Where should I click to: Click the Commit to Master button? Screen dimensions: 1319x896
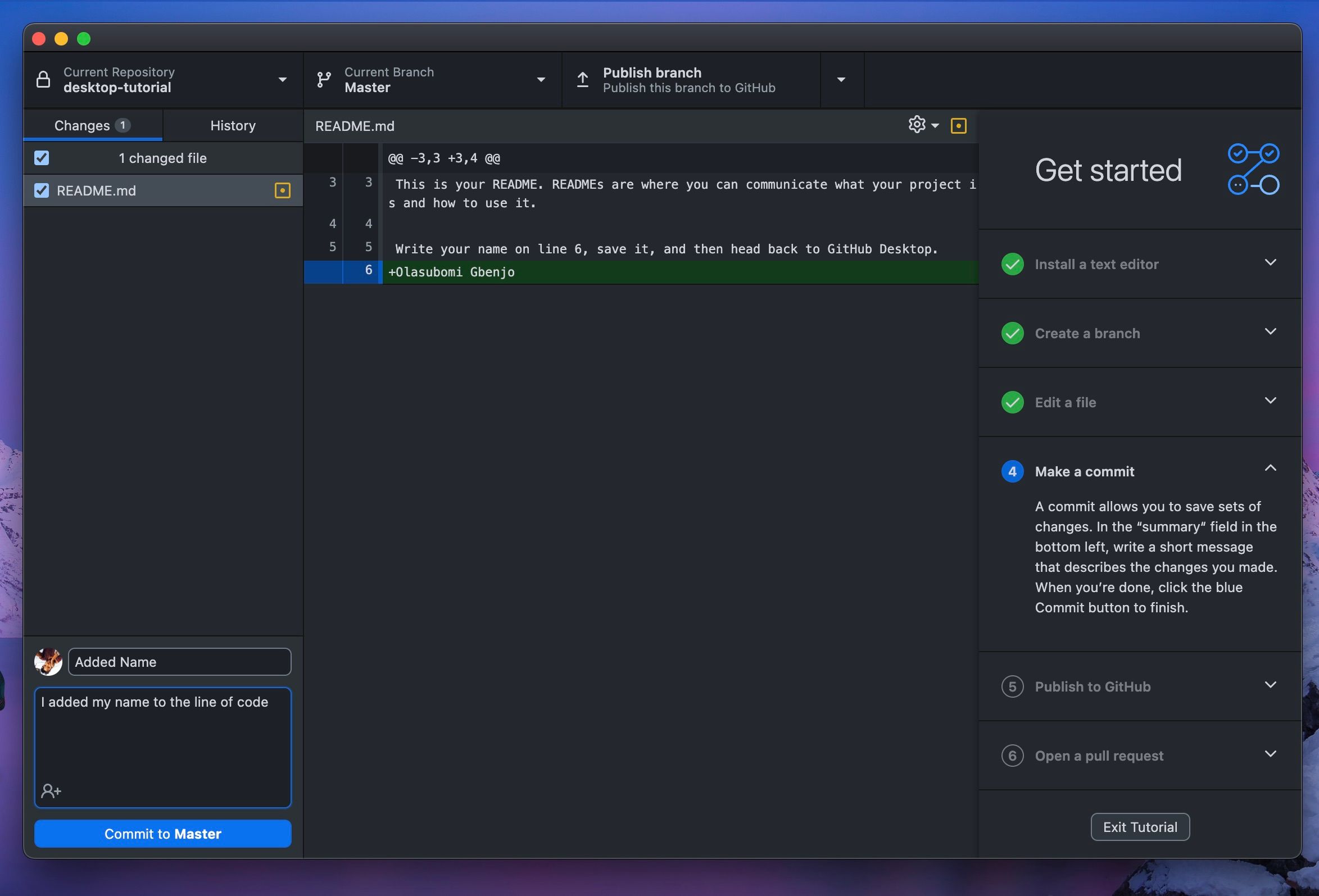click(x=162, y=834)
